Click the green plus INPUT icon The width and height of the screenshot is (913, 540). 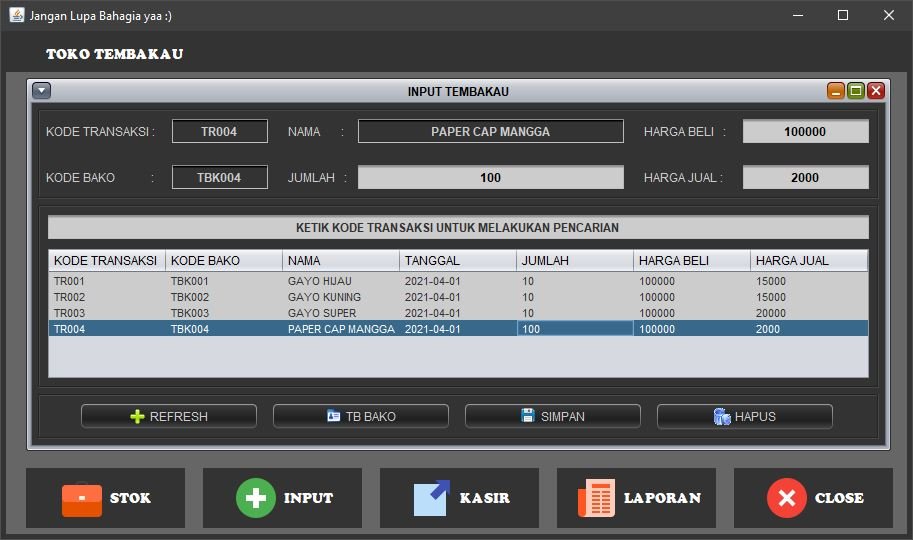(x=256, y=498)
